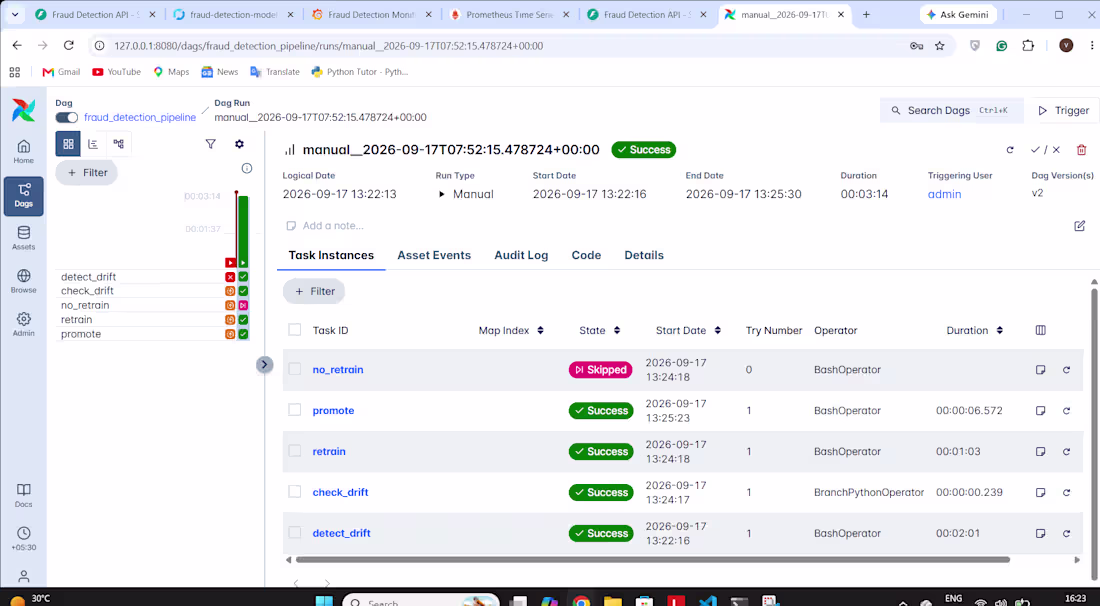Image resolution: width=1100 pixels, height=606 pixels.
Task: Open Docs from the sidebar
Action: (x=23, y=495)
